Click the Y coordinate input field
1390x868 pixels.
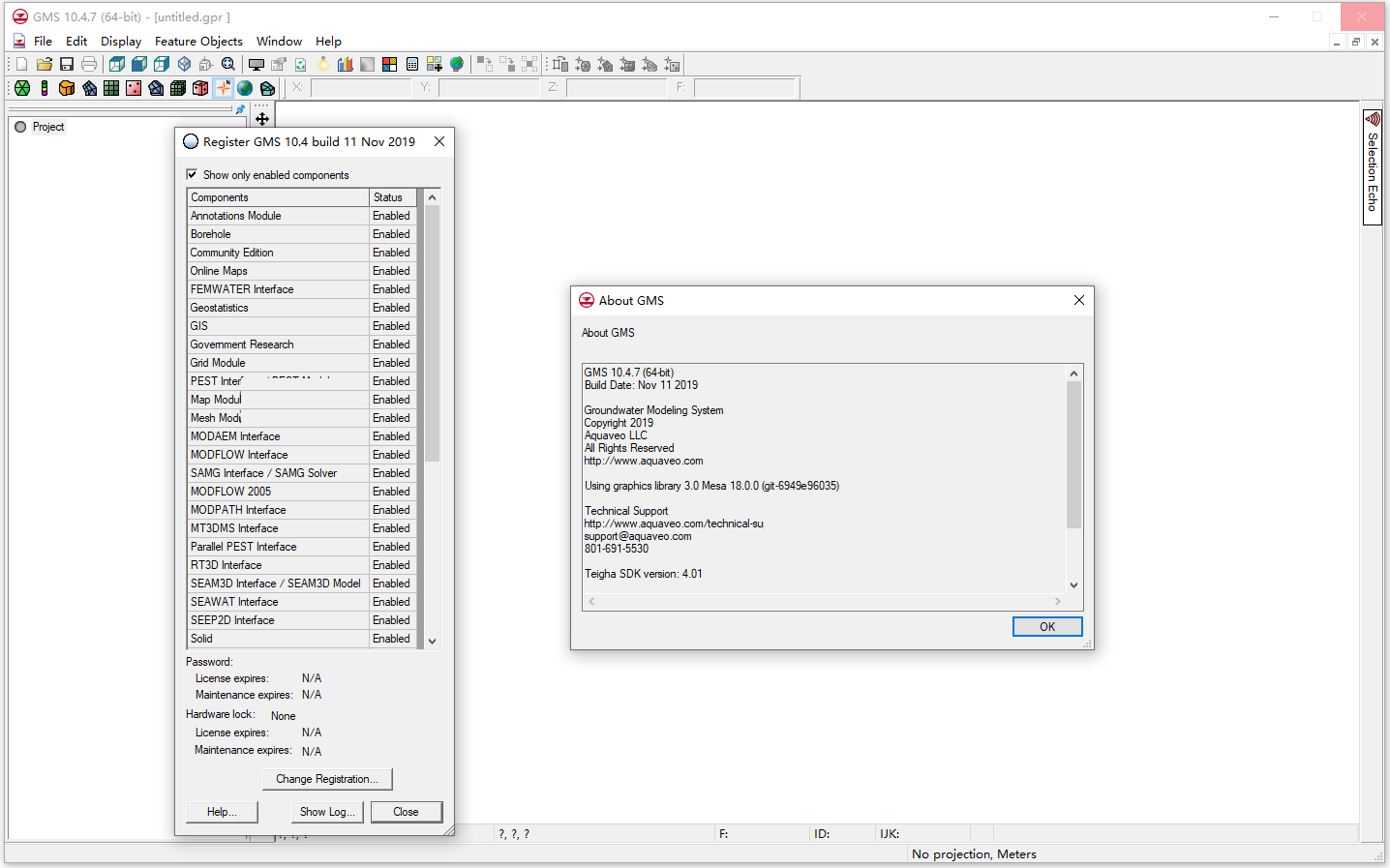[x=489, y=88]
